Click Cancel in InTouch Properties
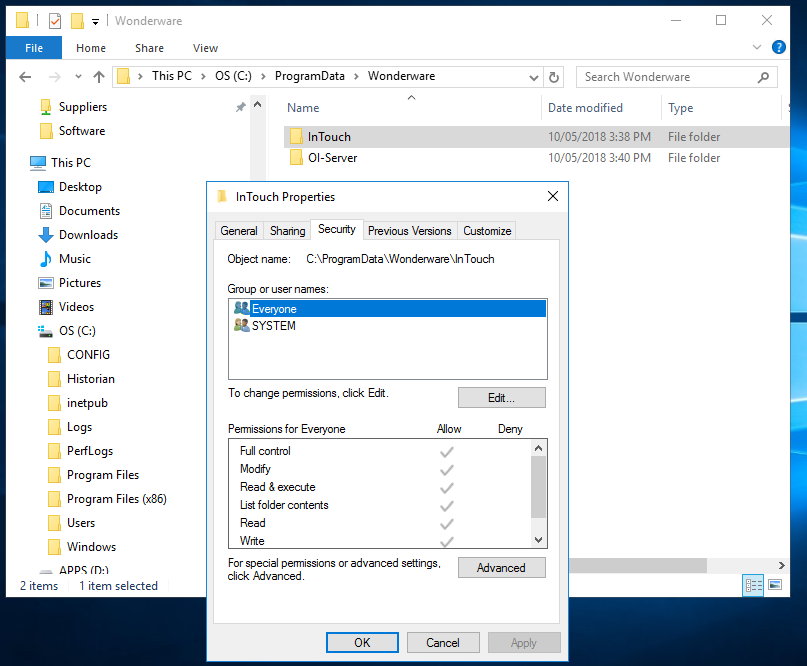 coord(443,642)
